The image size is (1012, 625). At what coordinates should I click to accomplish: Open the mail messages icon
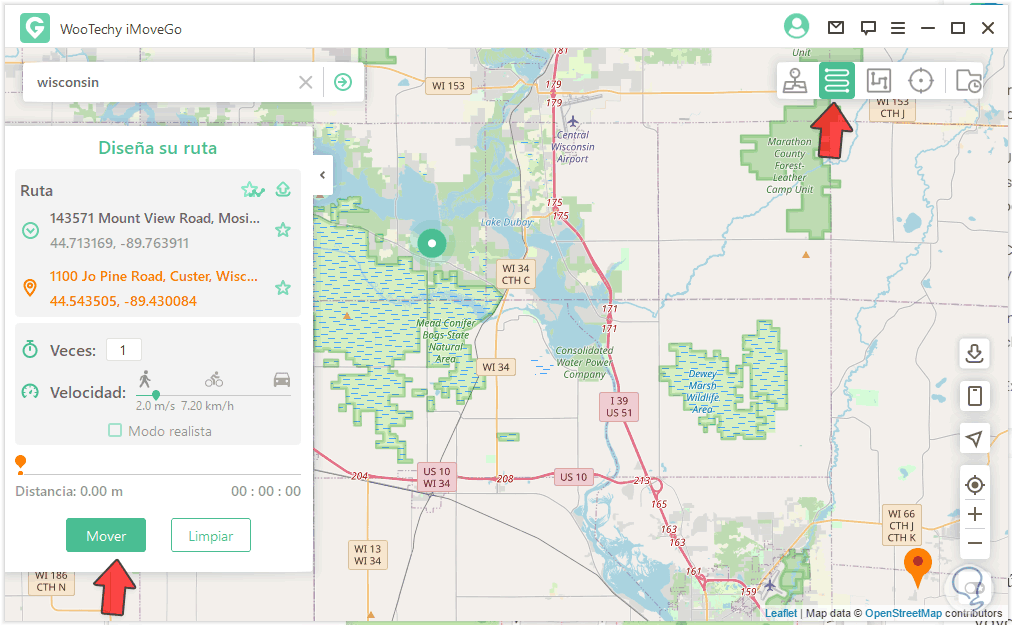(x=836, y=28)
